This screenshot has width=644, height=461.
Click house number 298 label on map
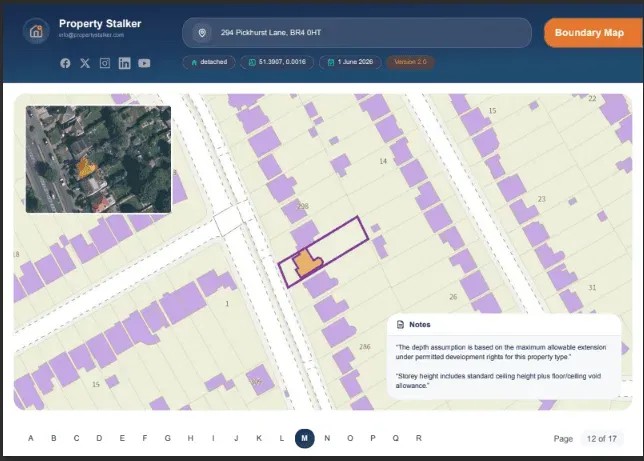coord(303,206)
